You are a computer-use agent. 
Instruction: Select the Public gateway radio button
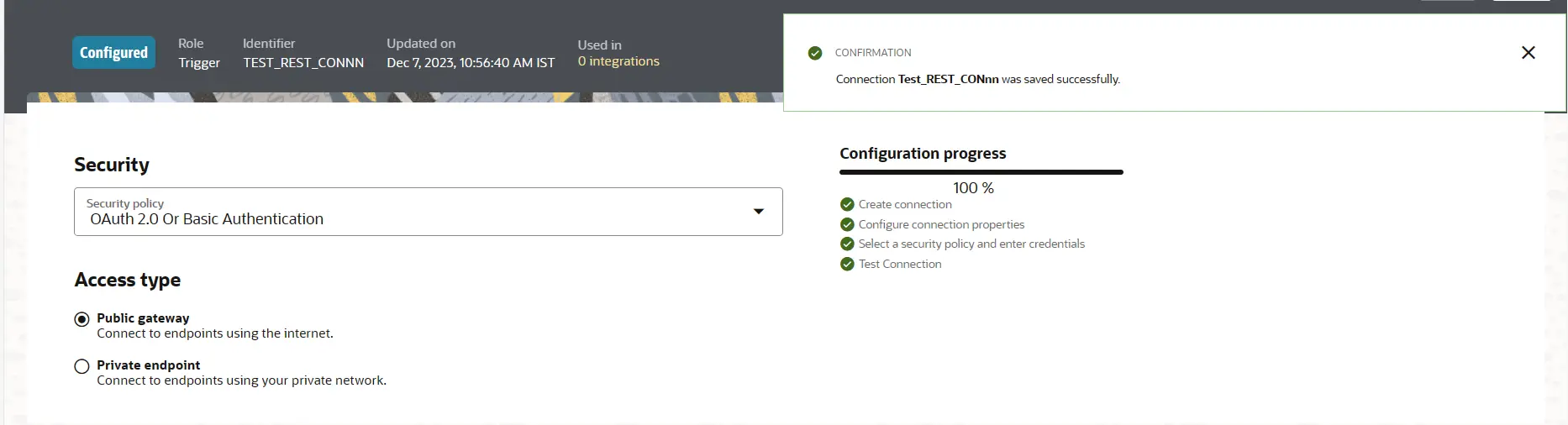click(x=82, y=319)
